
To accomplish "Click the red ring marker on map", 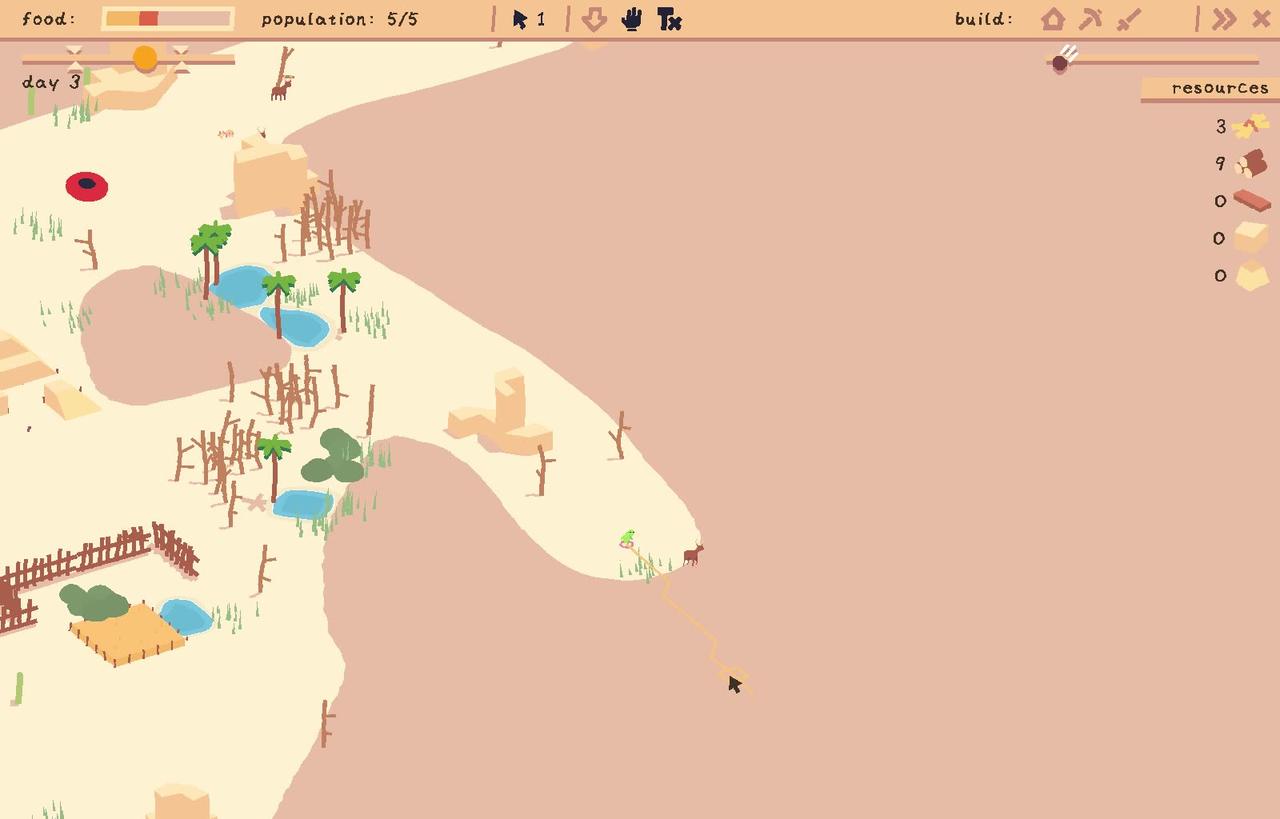I will (x=87, y=186).
